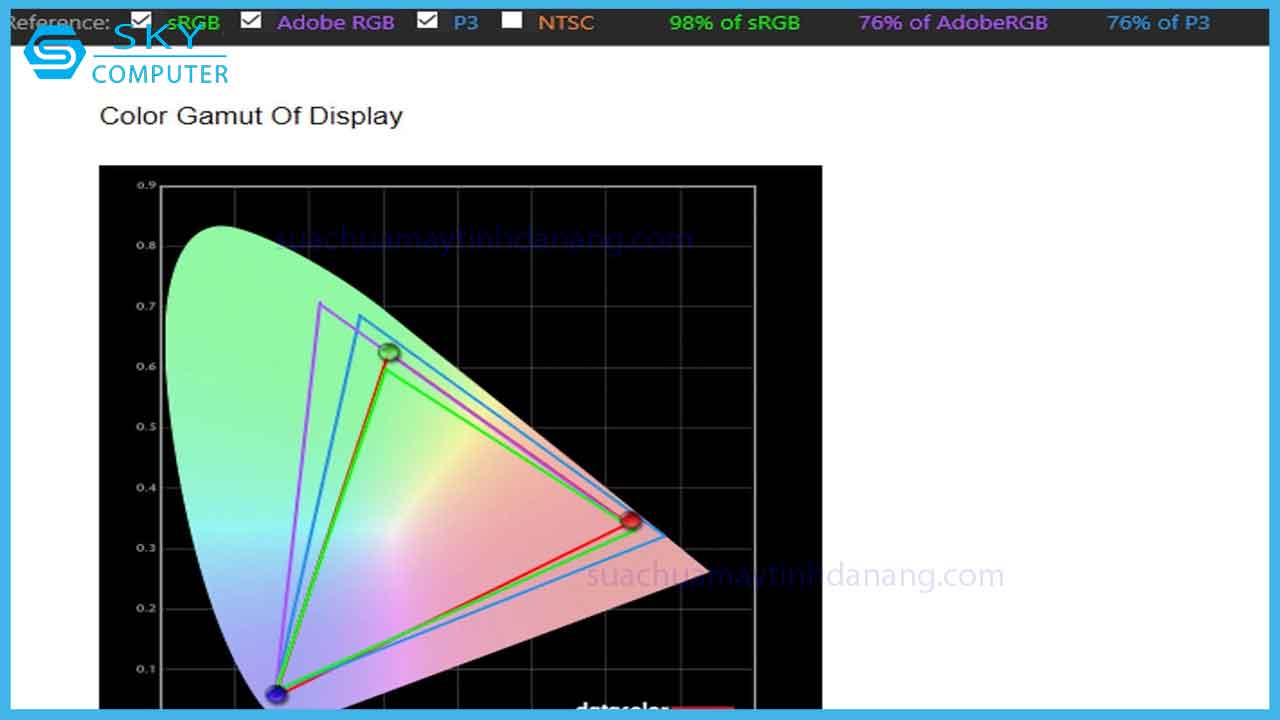
Task: Uncheck the sRGB reference checkbox
Action: (x=139, y=18)
